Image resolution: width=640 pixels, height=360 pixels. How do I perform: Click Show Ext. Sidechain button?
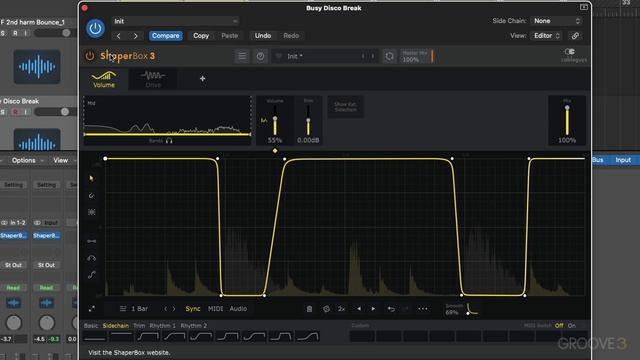pos(346,107)
